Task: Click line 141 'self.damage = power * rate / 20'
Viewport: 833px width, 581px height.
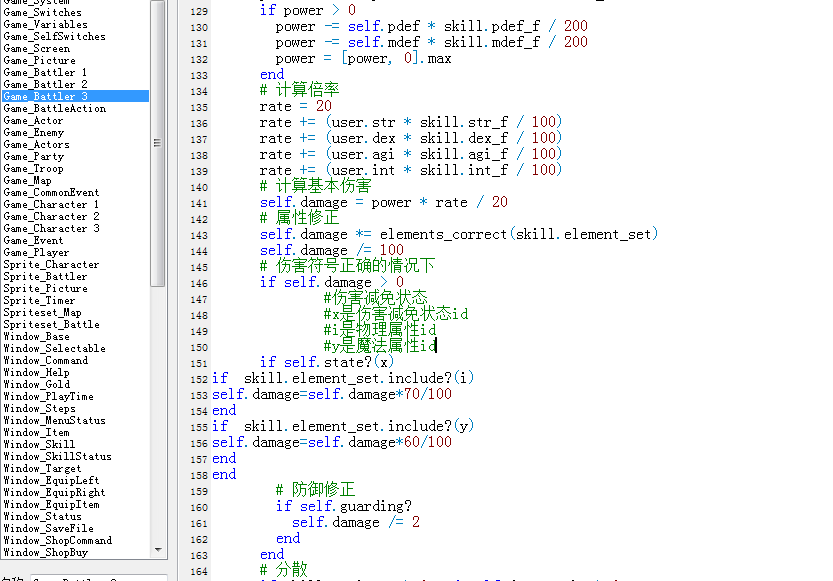Action: pos(384,202)
